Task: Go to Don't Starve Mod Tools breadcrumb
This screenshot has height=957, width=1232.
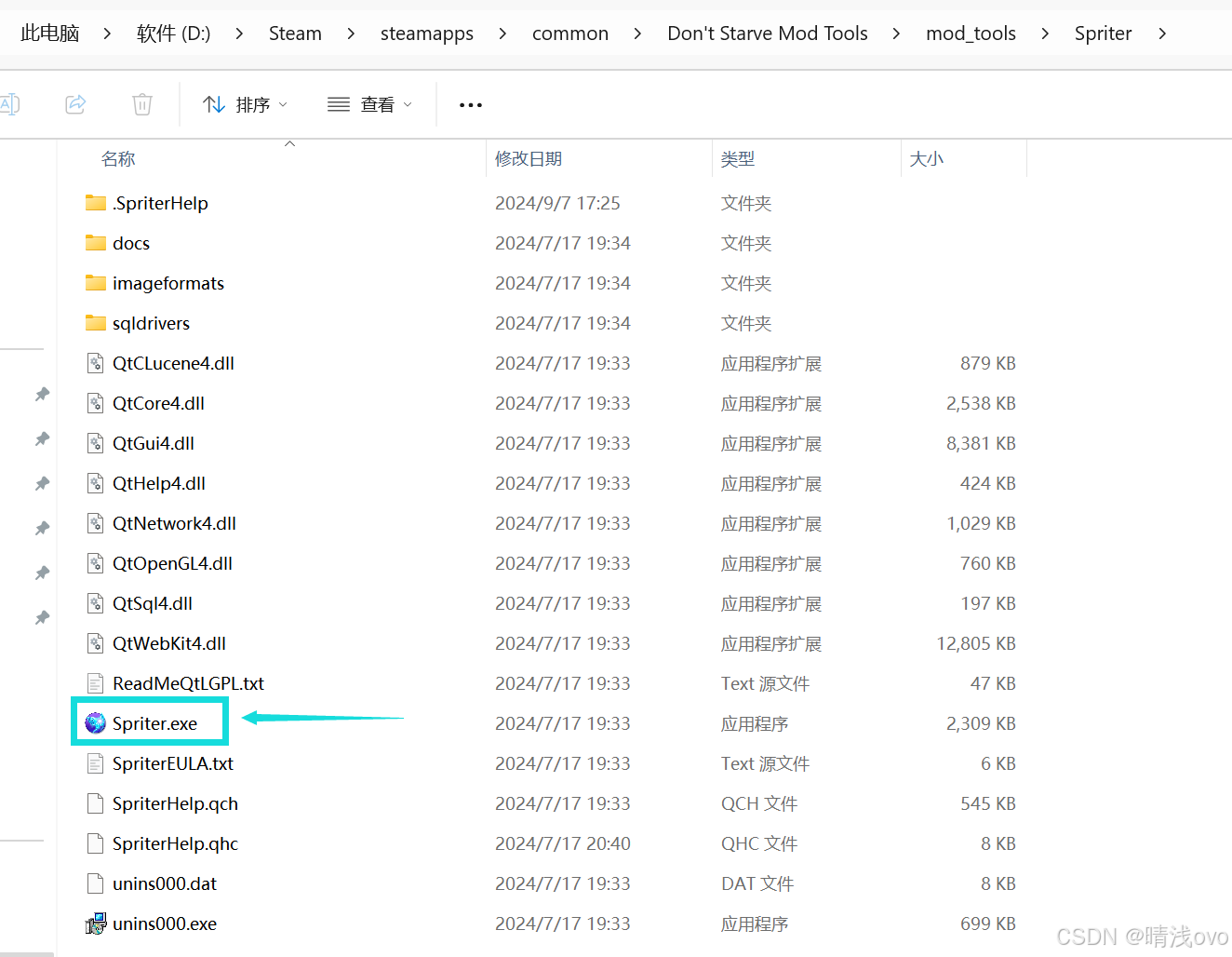Action: [x=768, y=34]
